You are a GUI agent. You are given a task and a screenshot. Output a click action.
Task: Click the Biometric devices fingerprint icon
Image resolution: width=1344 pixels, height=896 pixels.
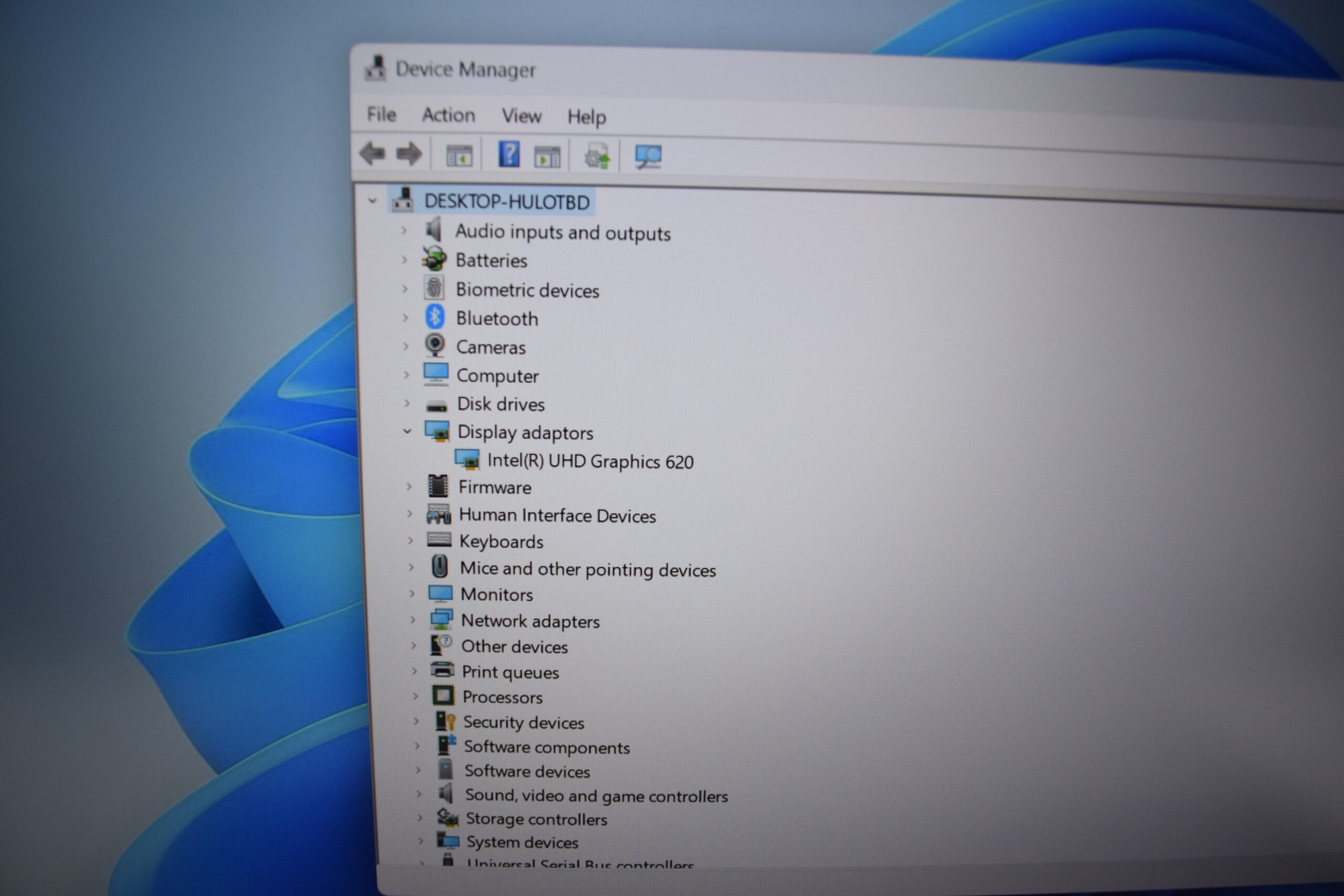click(434, 288)
